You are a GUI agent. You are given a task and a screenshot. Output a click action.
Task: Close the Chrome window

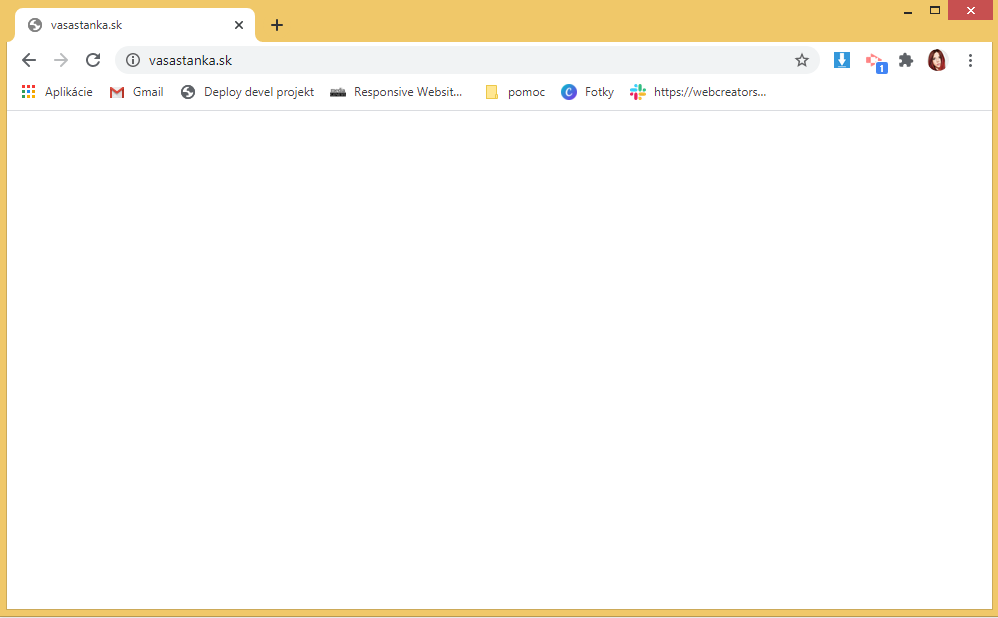(970, 10)
